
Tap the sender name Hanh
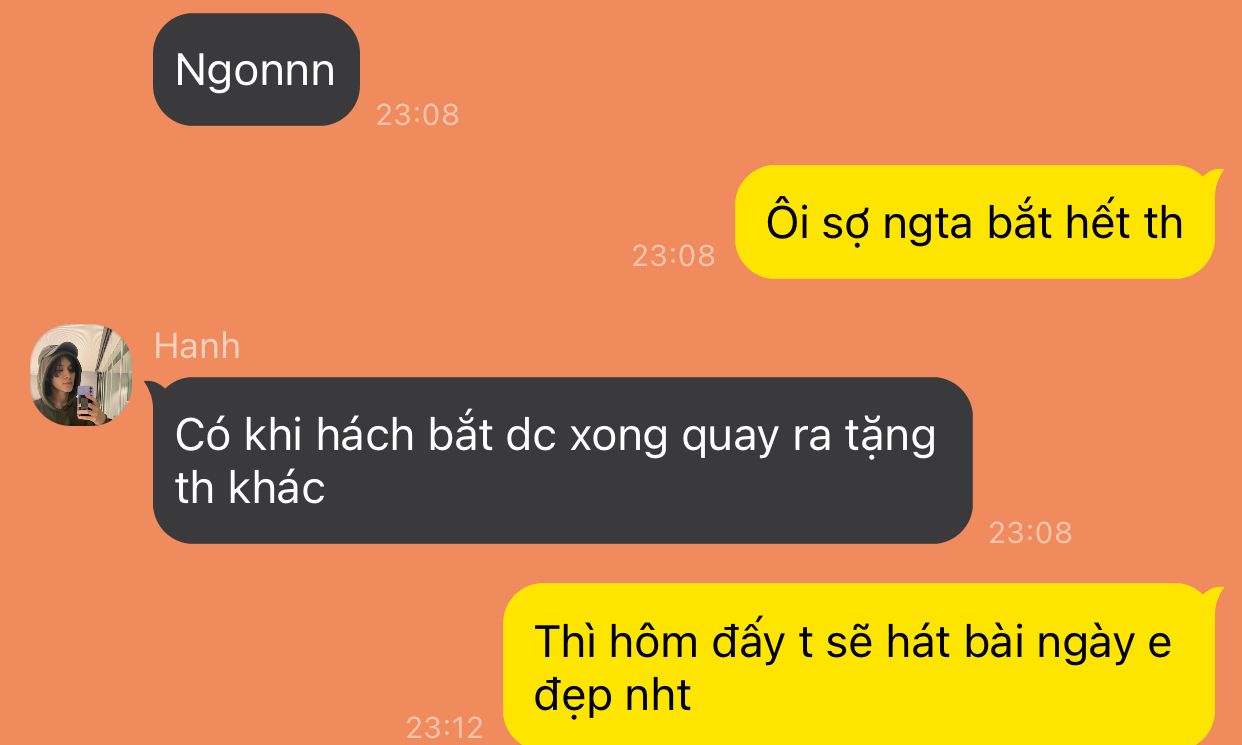click(197, 346)
